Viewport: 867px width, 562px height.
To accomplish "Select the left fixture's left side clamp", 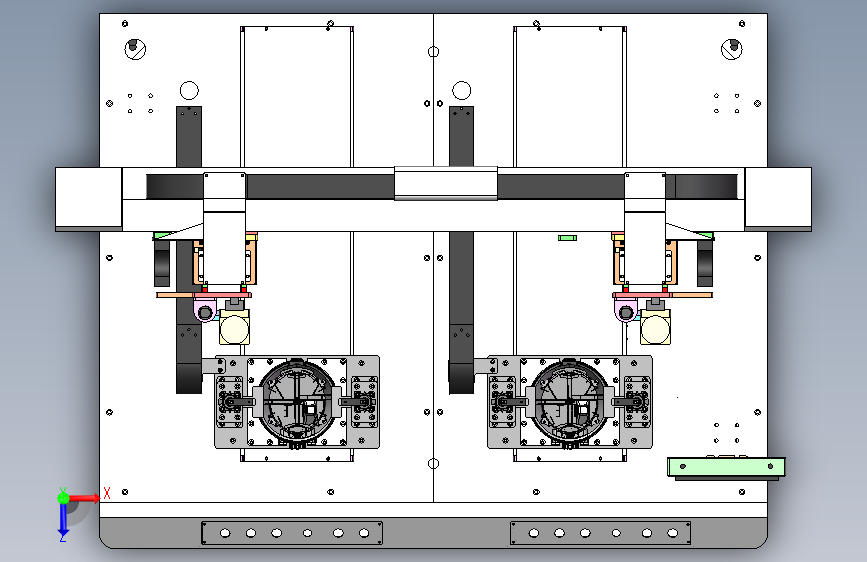I will (231, 402).
